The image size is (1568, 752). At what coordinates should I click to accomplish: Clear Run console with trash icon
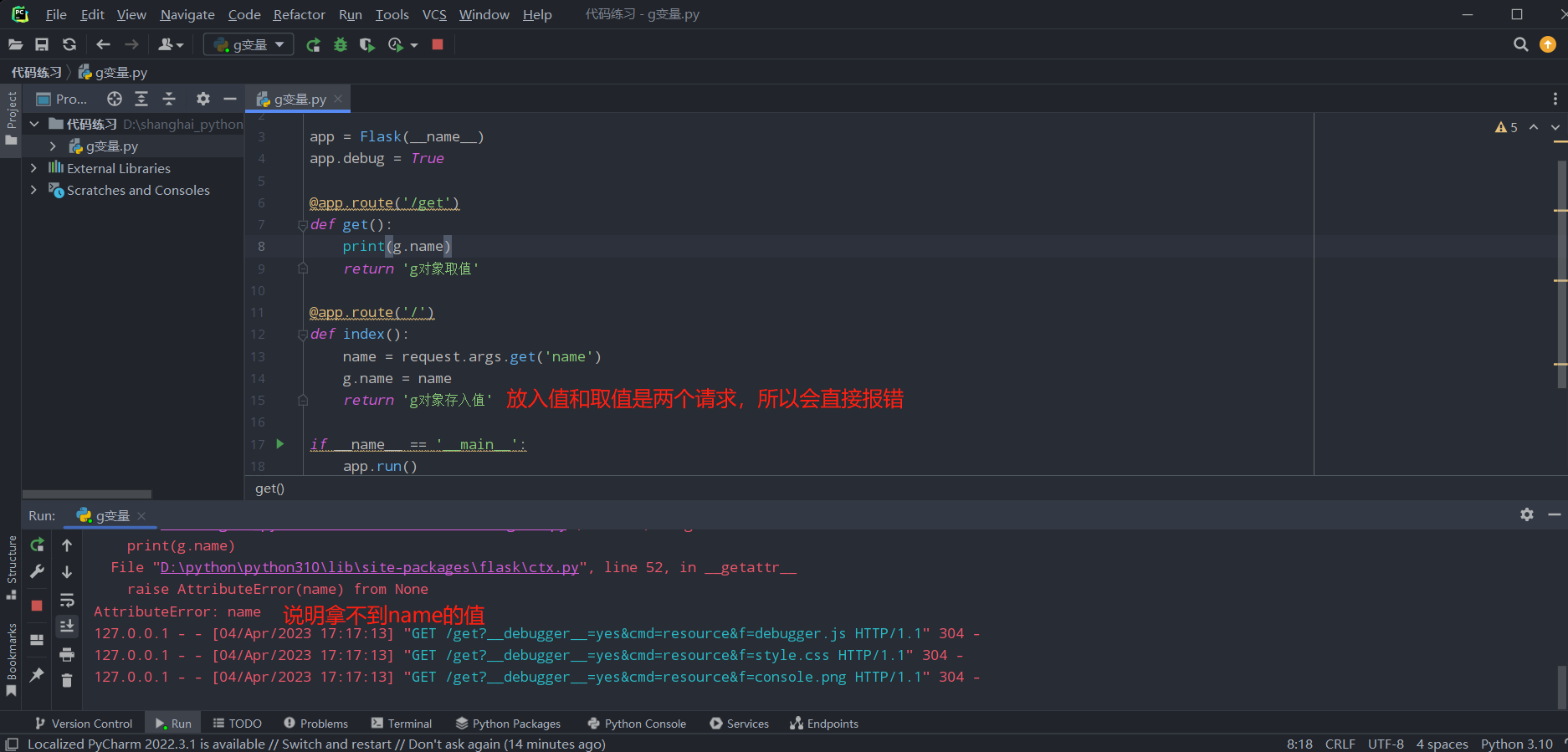point(67,681)
